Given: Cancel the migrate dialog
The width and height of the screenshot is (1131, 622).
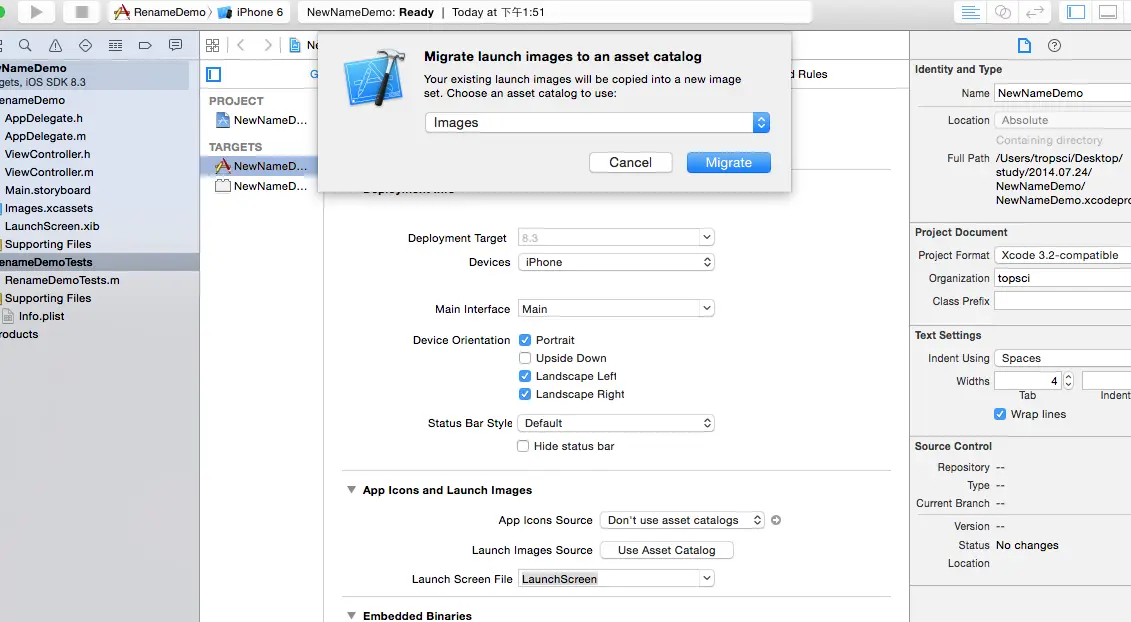Looking at the screenshot, I should click(x=630, y=162).
